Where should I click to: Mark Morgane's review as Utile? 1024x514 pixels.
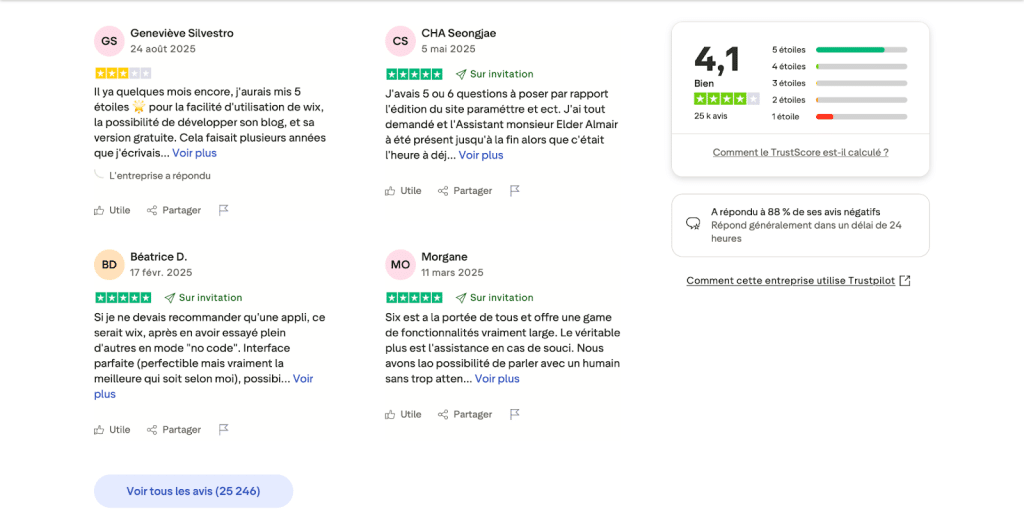pyautogui.click(x=403, y=414)
